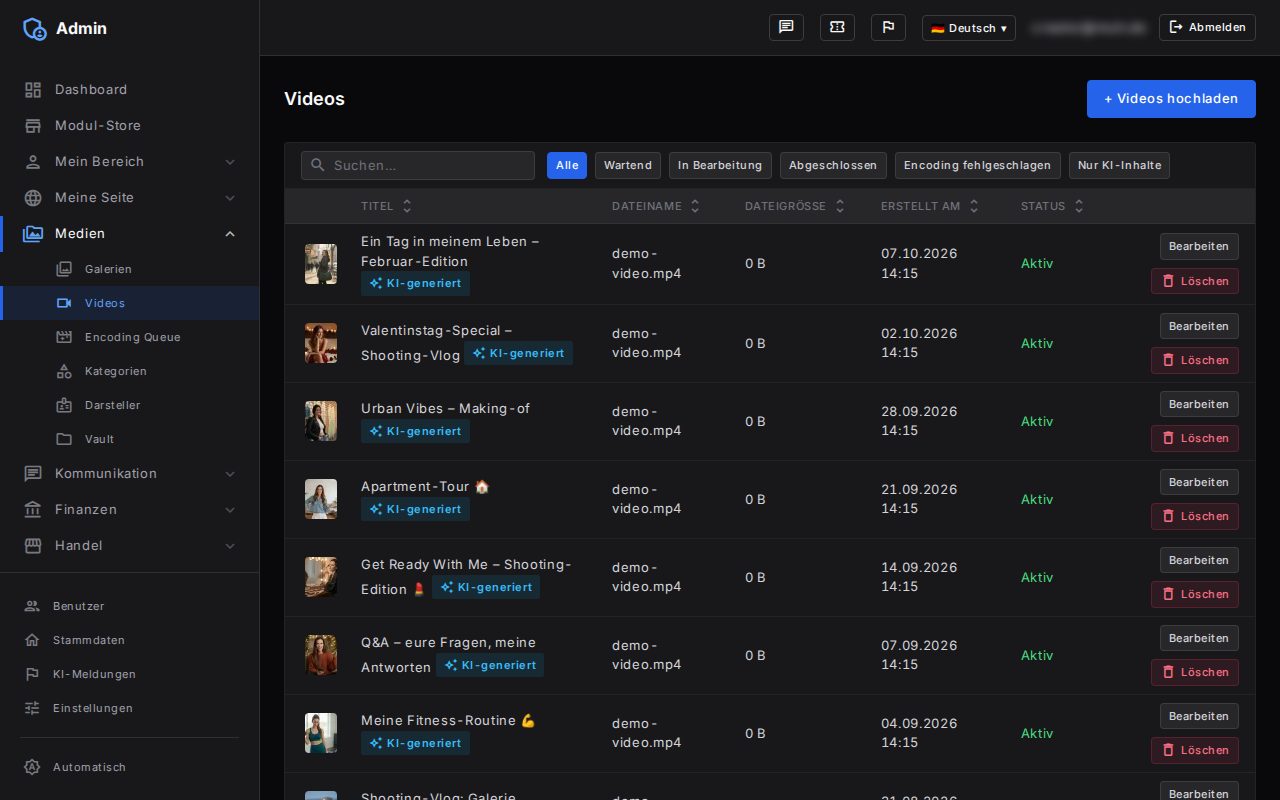Click the ticket icon in top bar

(837, 27)
